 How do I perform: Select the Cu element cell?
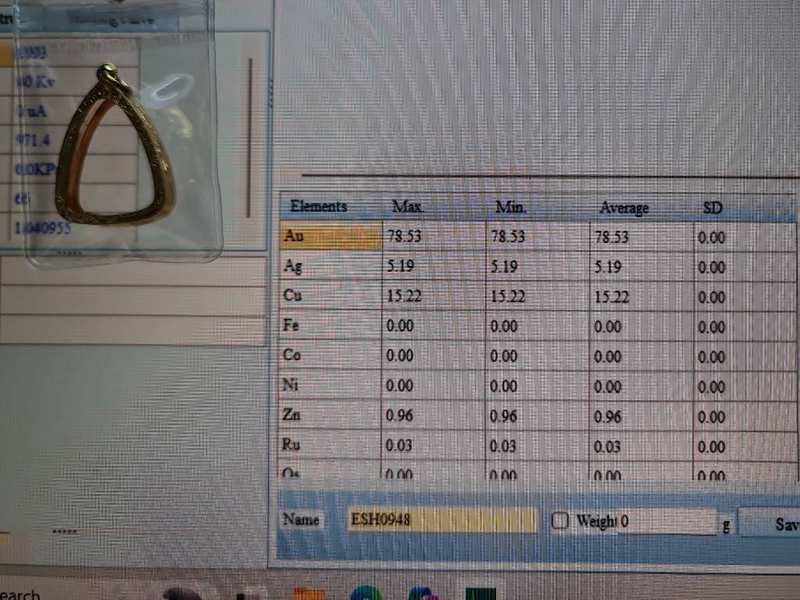coord(330,297)
